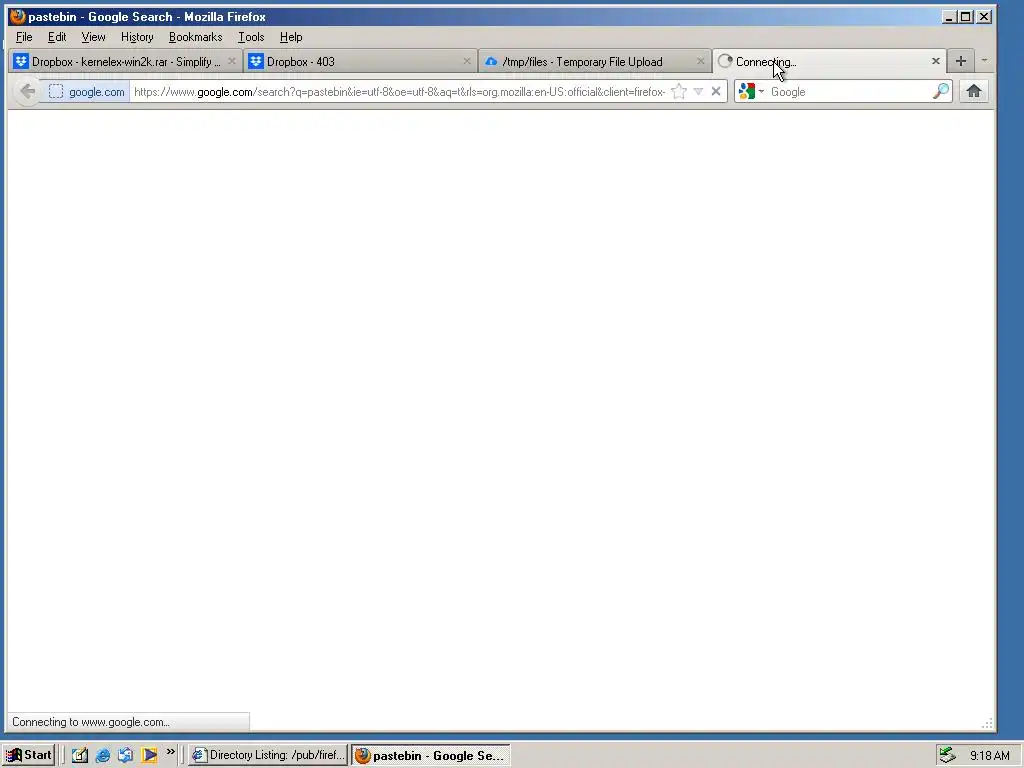Click the Google search box

(x=849, y=91)
